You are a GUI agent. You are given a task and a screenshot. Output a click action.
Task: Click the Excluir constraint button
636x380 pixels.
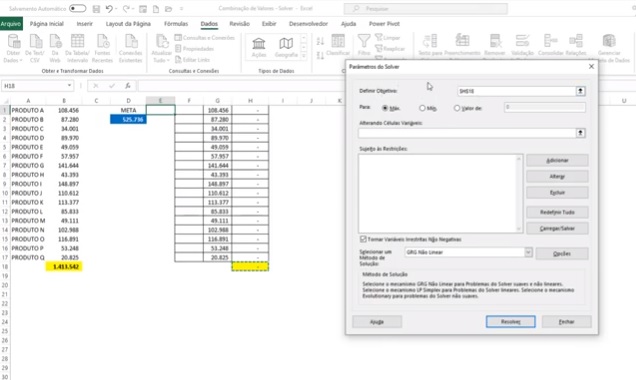click(557, 193)
